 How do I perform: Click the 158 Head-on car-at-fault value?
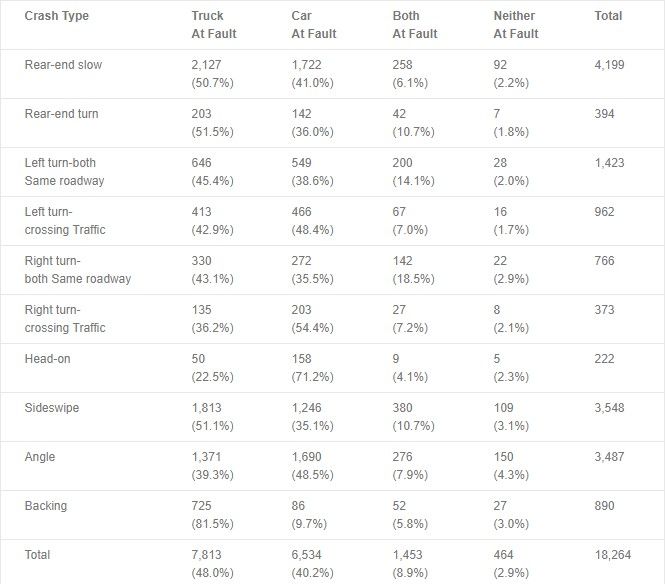(301, 359)
